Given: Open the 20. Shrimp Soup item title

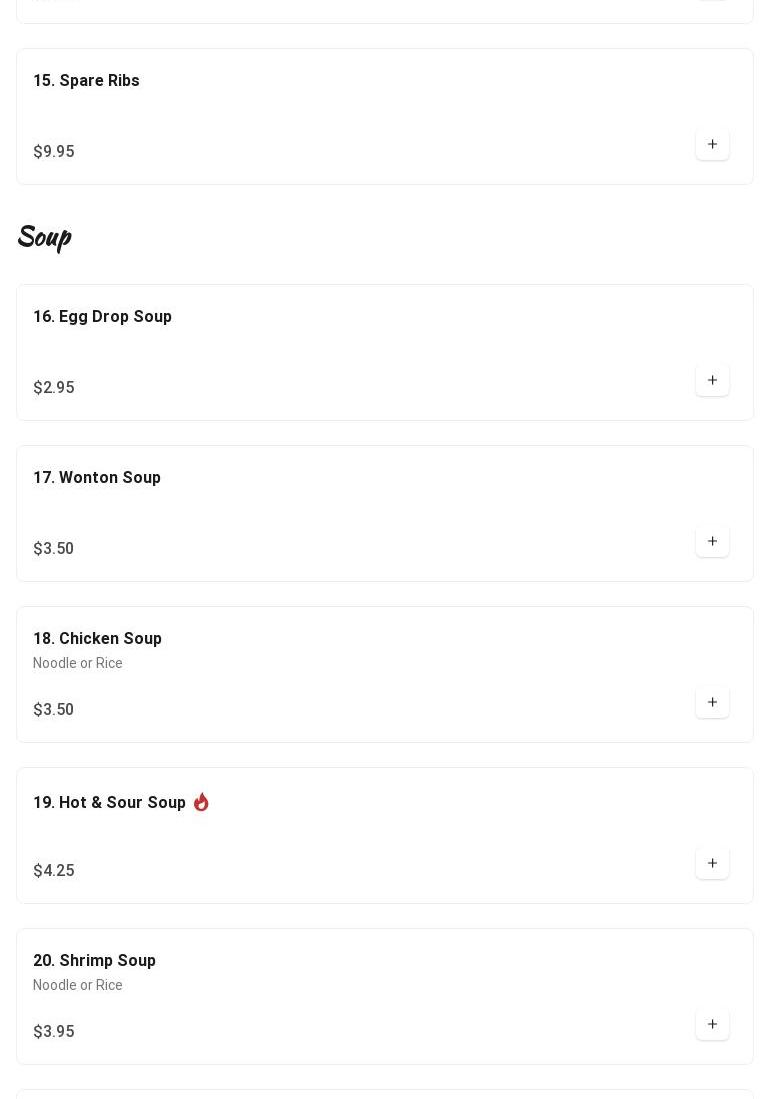Looking at the screenshot, I should [x=95, y=961].
